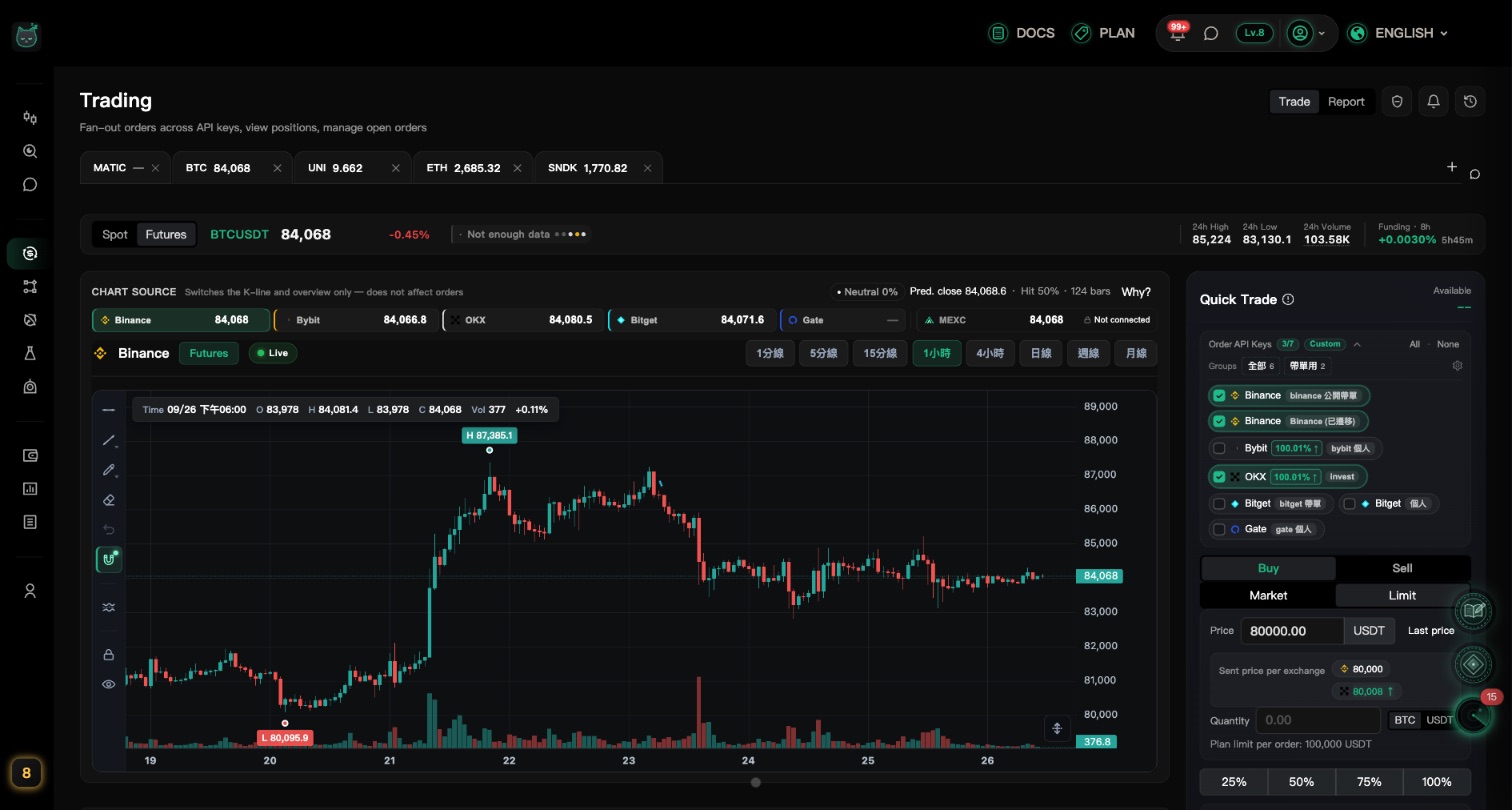1512x810 pixels.
Task: Click the Price input field
Action: coord(1292,631)
